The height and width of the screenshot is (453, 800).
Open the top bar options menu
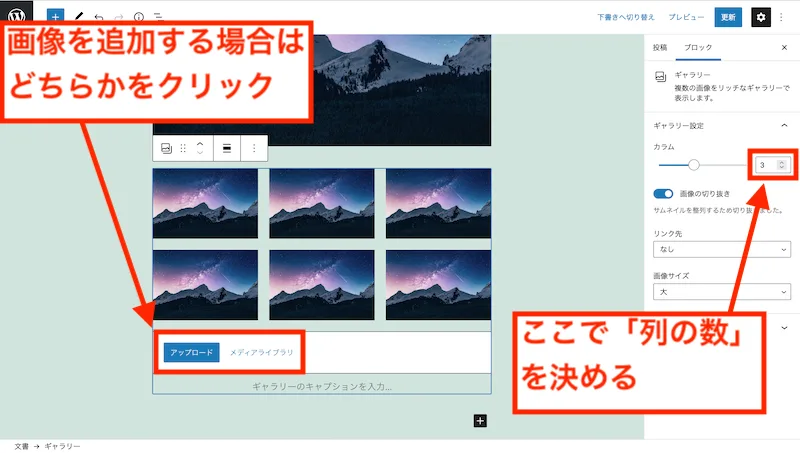[x=781, y=17]
